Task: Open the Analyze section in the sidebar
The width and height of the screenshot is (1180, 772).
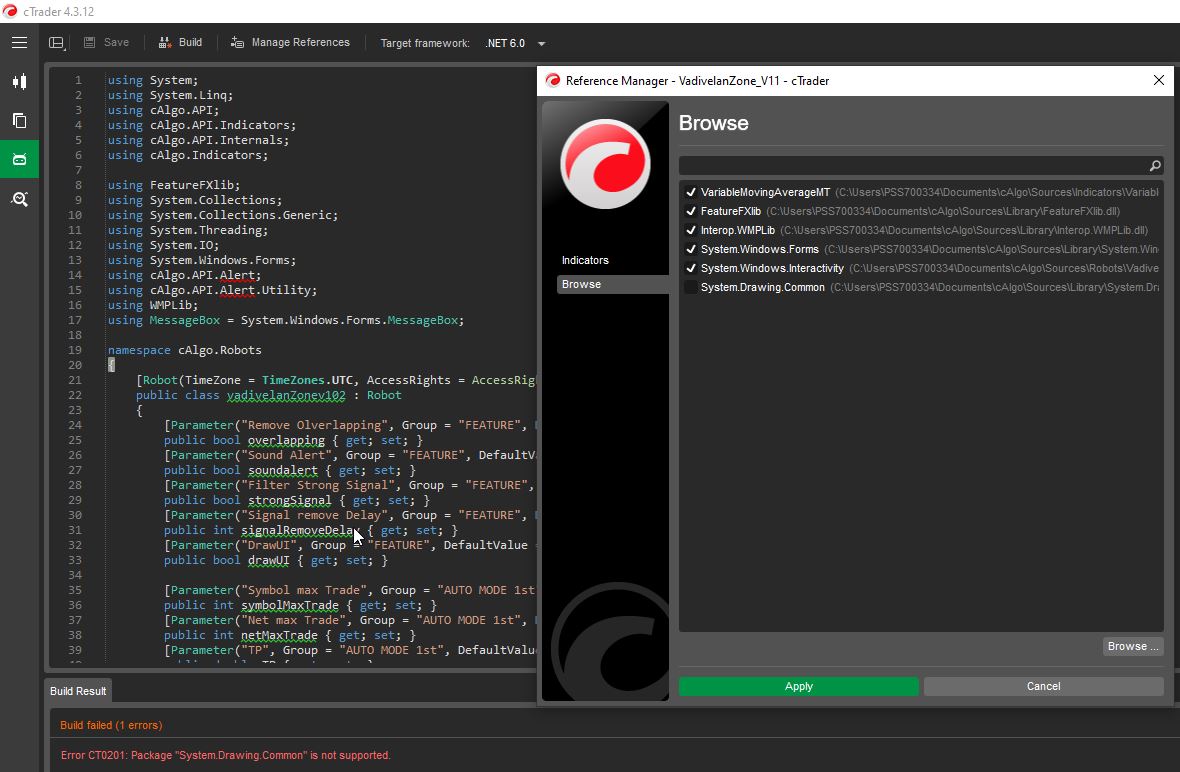Action: point(20,199)
